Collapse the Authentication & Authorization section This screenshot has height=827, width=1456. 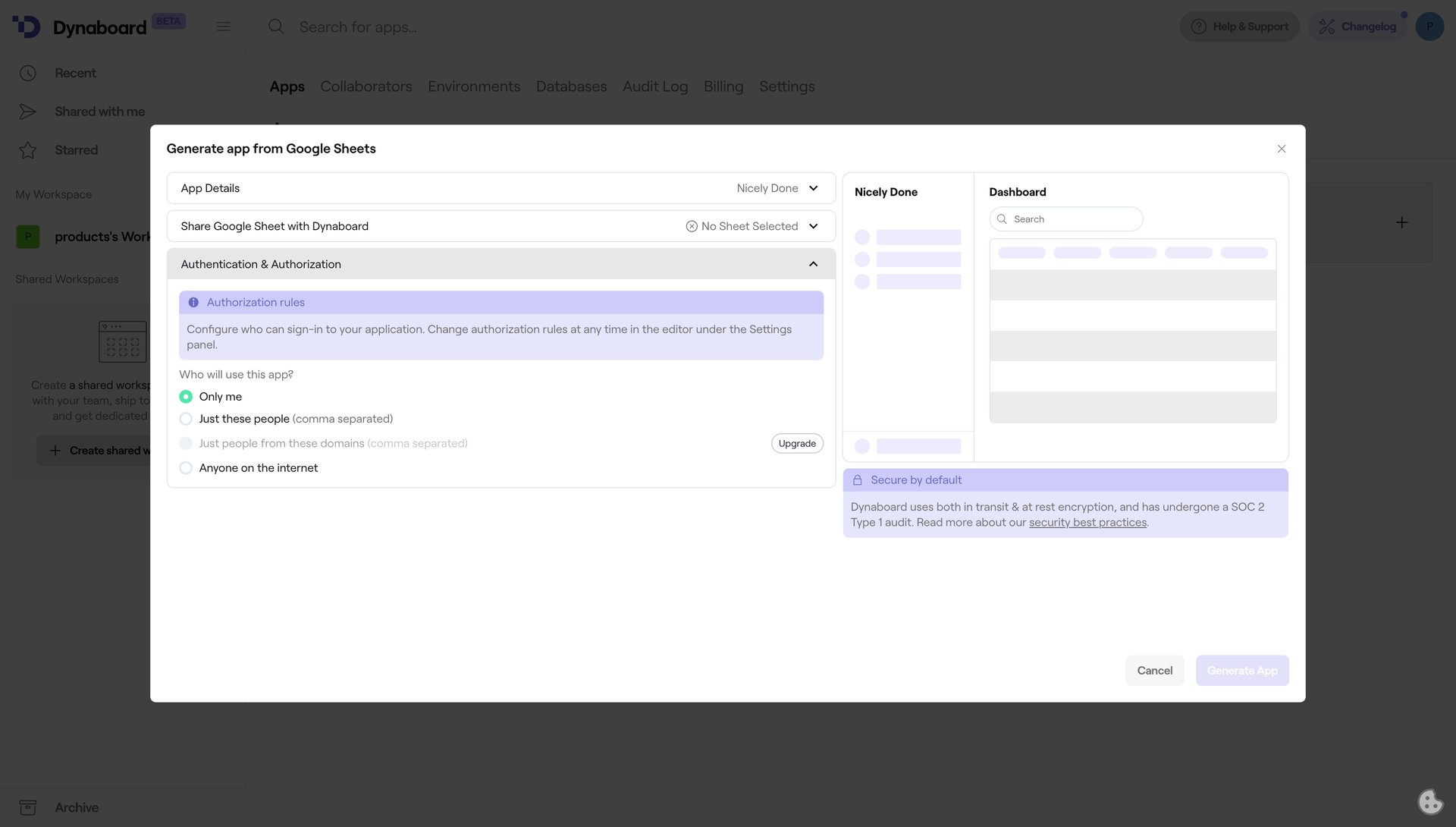pyautogui.click(x=813, y=263)
